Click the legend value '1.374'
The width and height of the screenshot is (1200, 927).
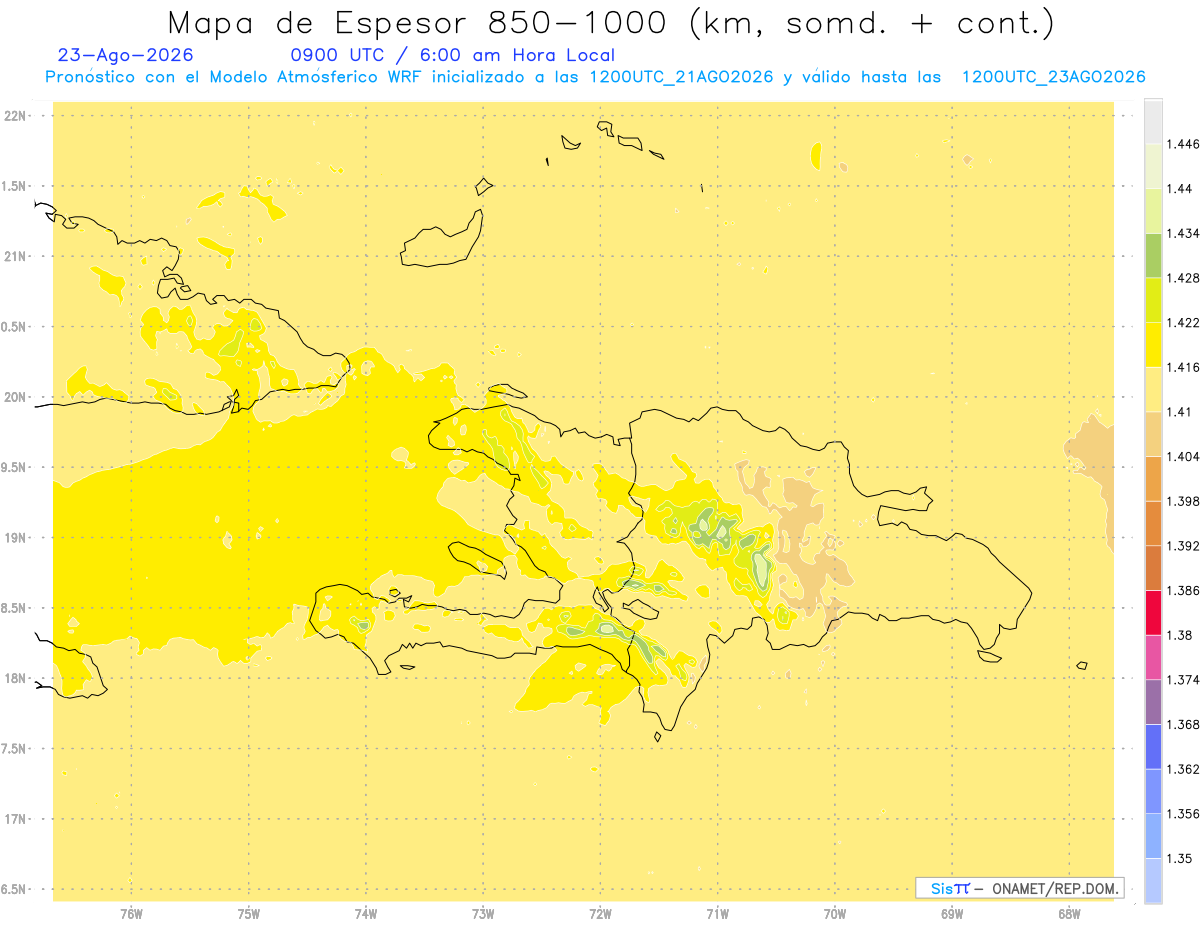tap(1183, 680)
